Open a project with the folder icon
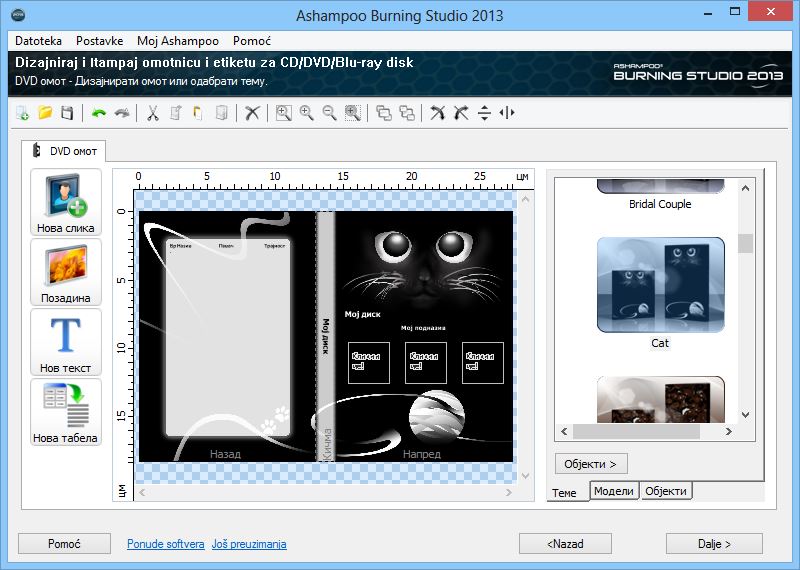Screen dimensions: 800x570 pyautogui.click(x=45, y=113)
